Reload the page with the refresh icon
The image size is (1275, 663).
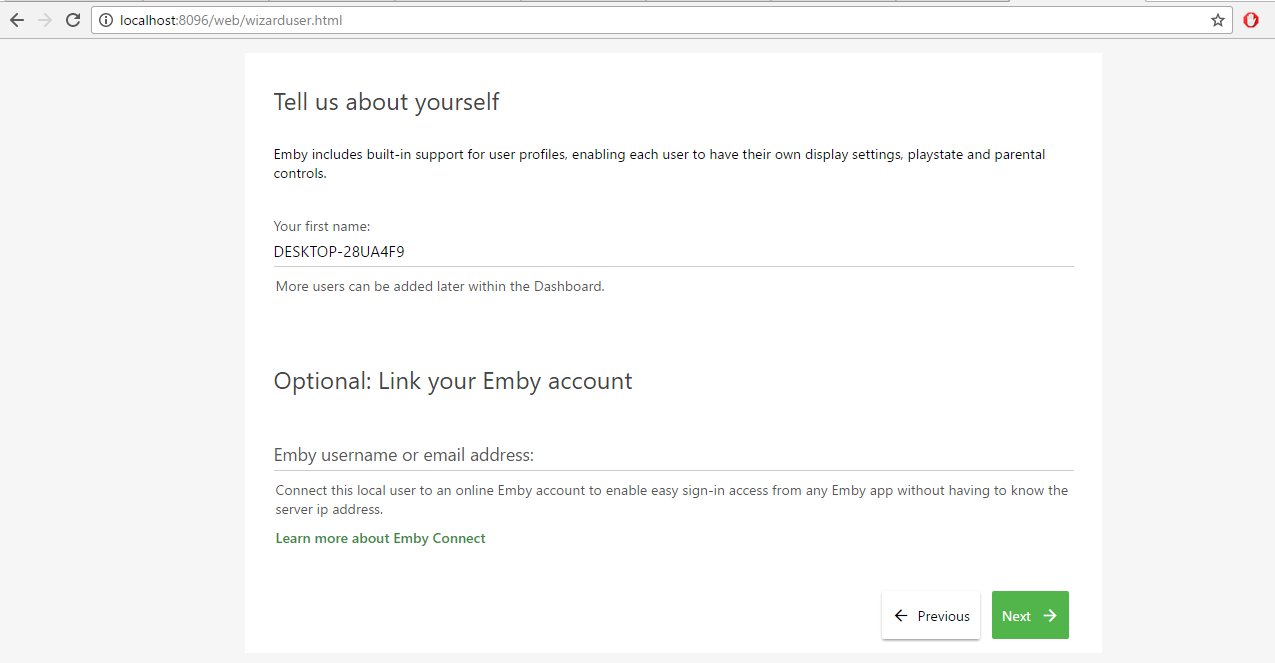[x=72, y=20]
